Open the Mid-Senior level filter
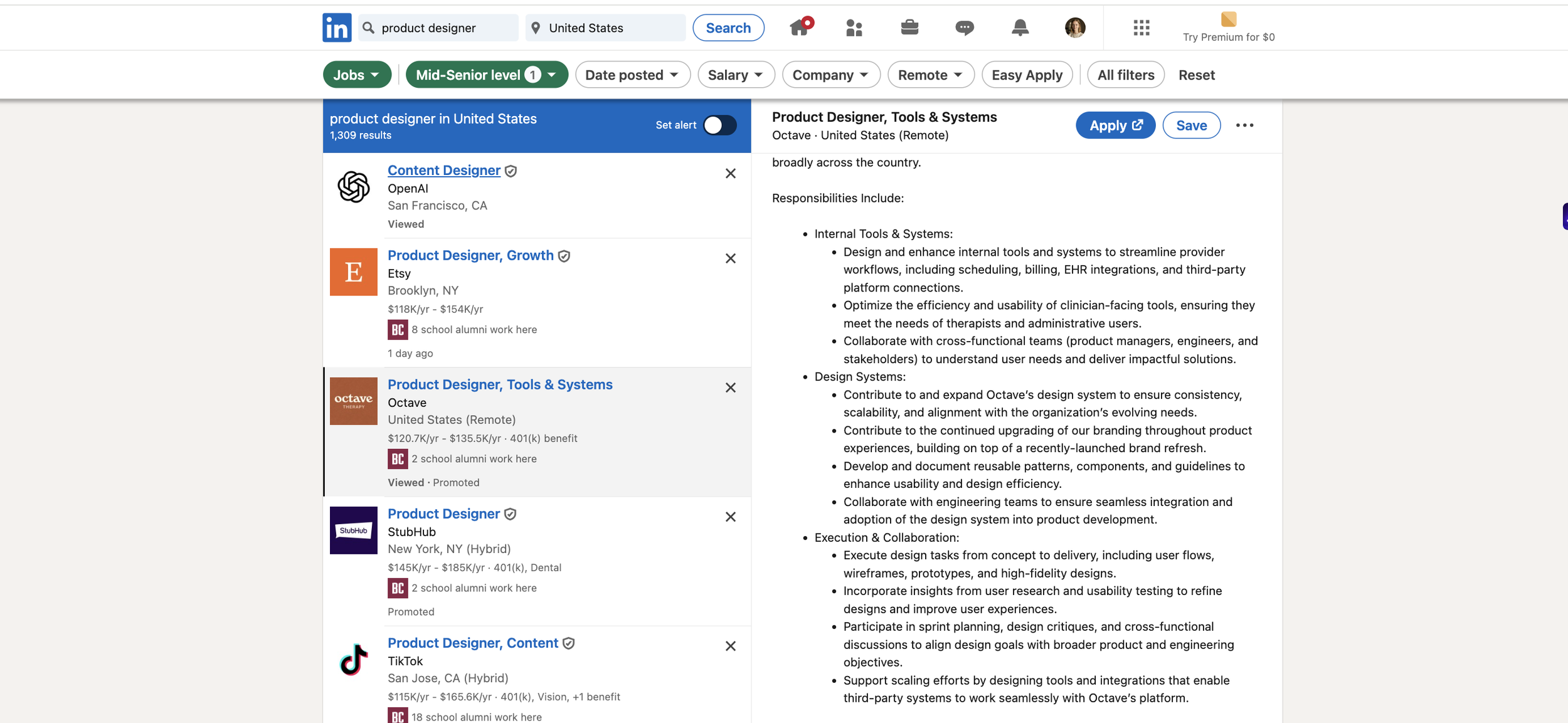Screen dimensions: 1568x723 click(x=486, y=75)
